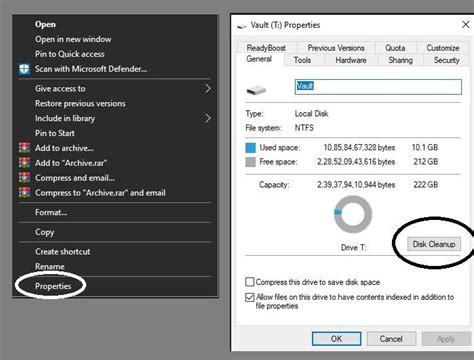This screenshot has height=360, width=474.
Task: Select Compress and email... entry
Action: [x=75, y=178]
